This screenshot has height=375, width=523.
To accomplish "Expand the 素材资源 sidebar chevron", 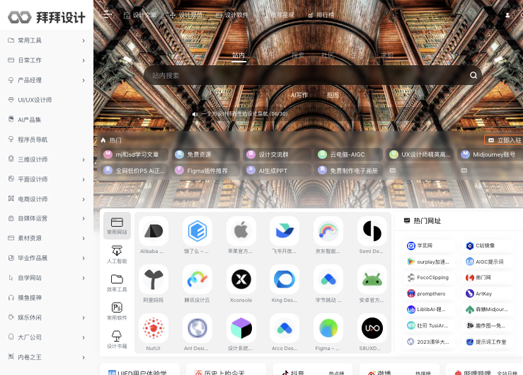I will (83, 238).
